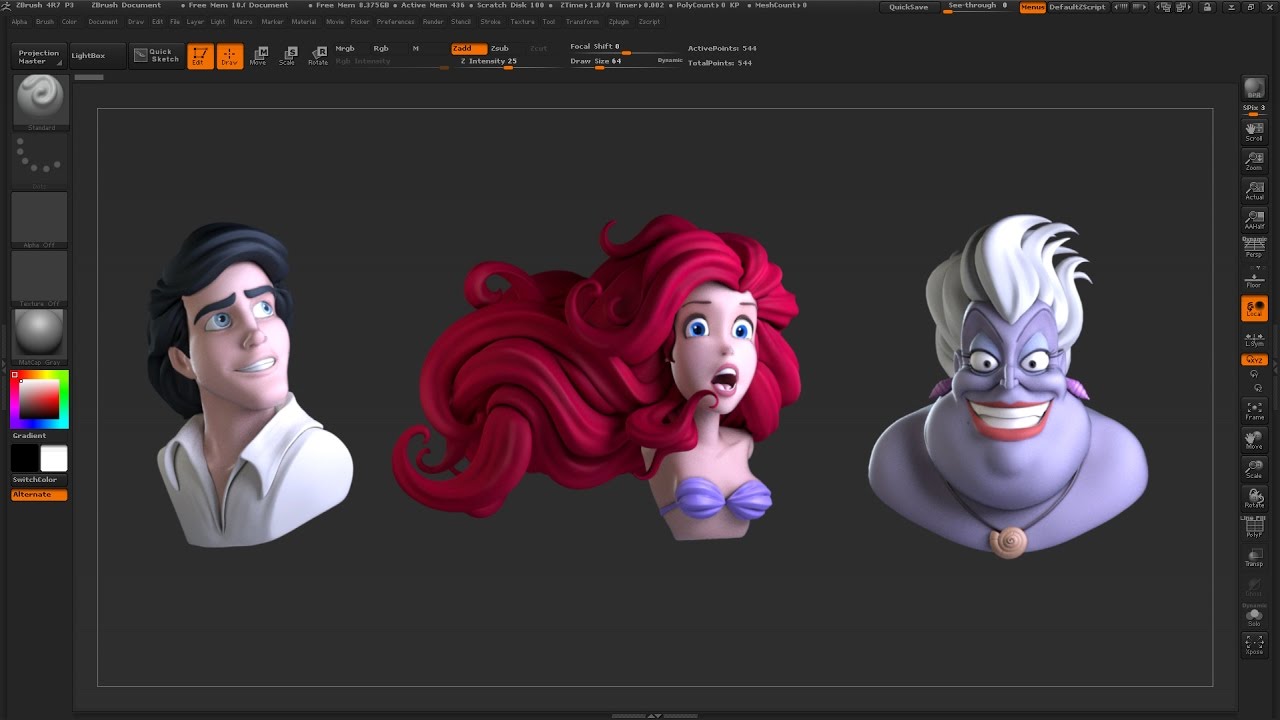
Task: Toggle Solo mode
Action: (x=1254, y=616)
